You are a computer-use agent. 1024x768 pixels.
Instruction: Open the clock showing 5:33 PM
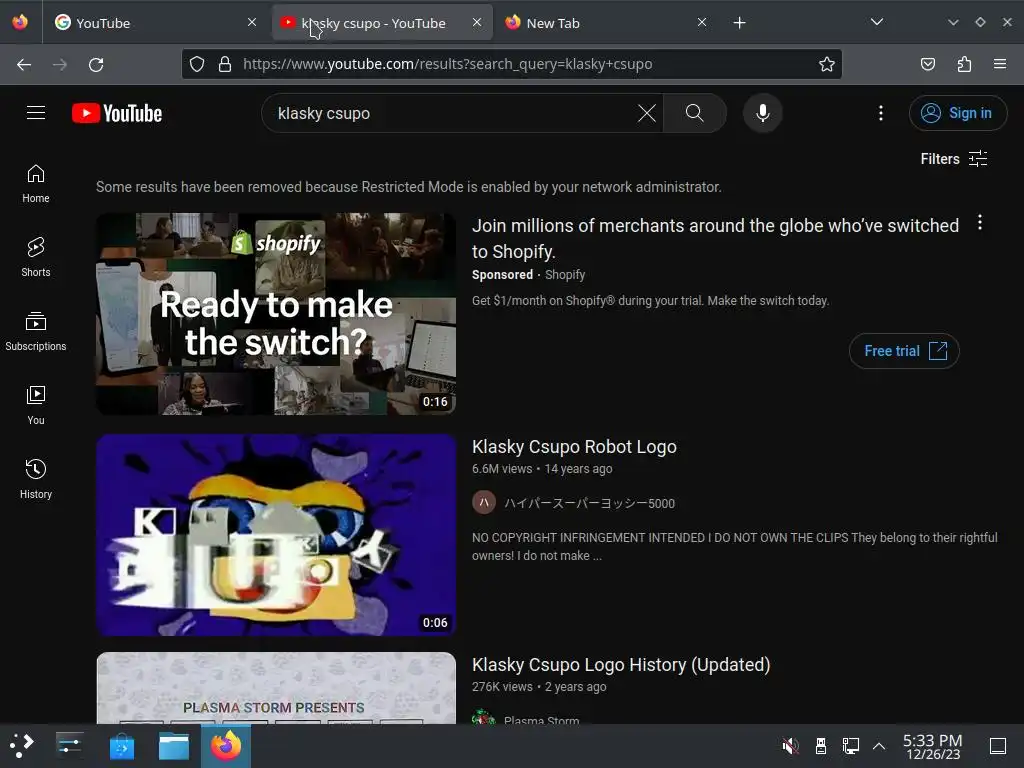[933, 746]
